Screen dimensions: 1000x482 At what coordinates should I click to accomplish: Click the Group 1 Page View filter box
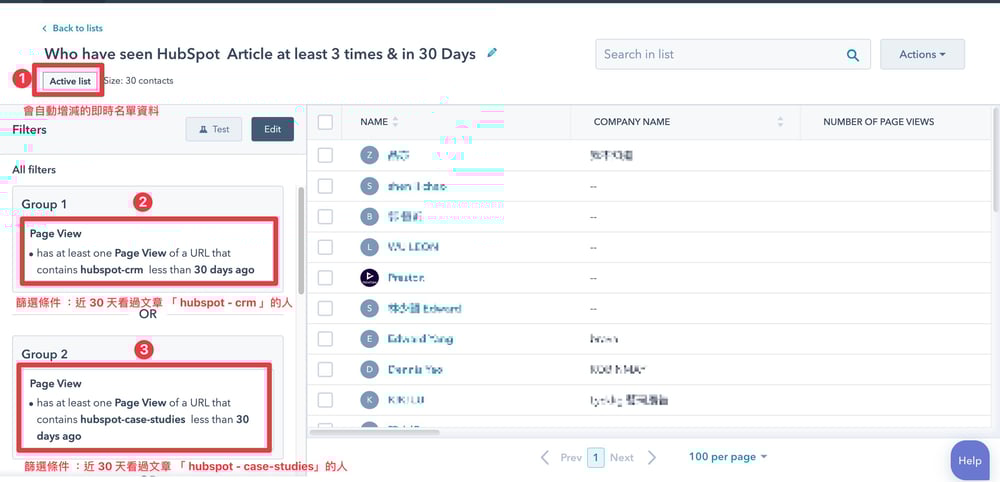149,251
